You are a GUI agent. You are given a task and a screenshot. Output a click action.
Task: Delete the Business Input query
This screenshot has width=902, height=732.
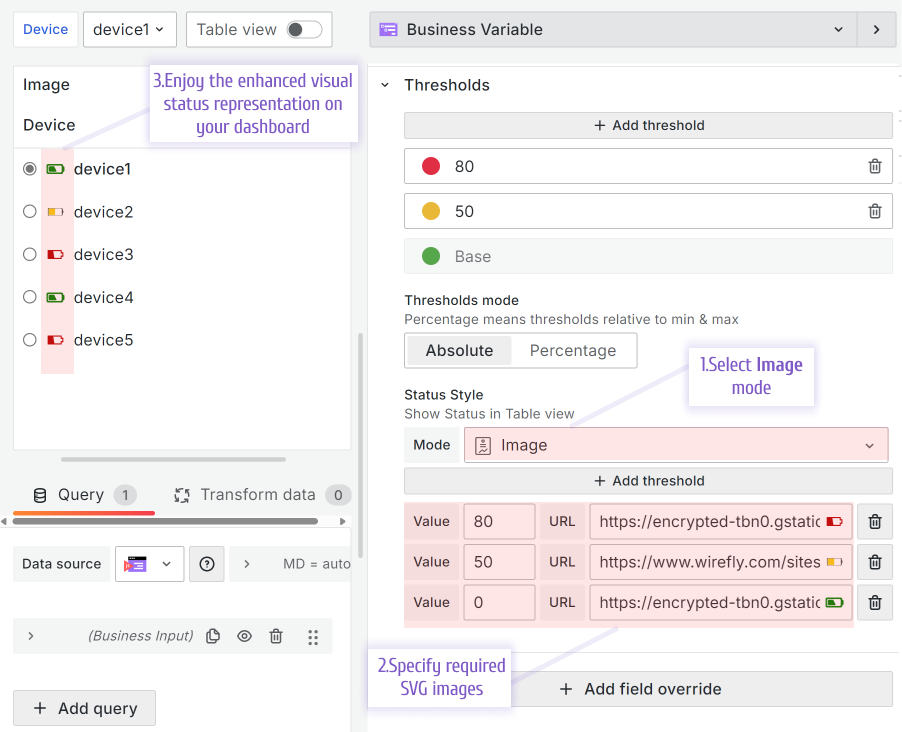click(x=276, y=636)
